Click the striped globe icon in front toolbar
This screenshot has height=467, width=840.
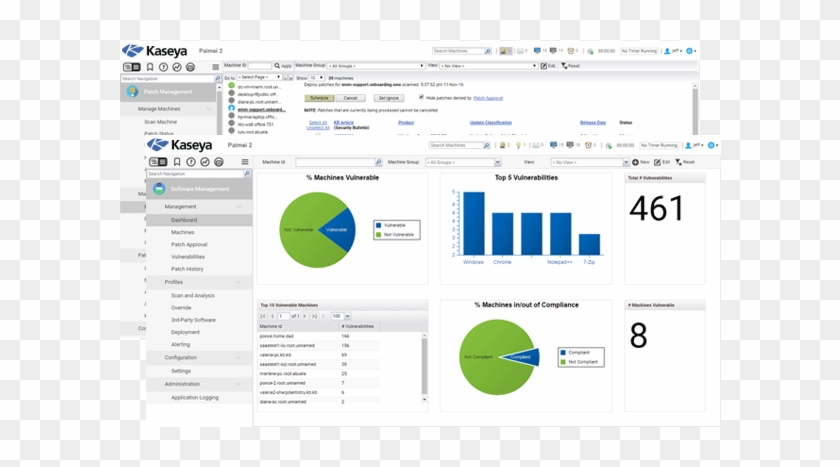click(219, 162)
